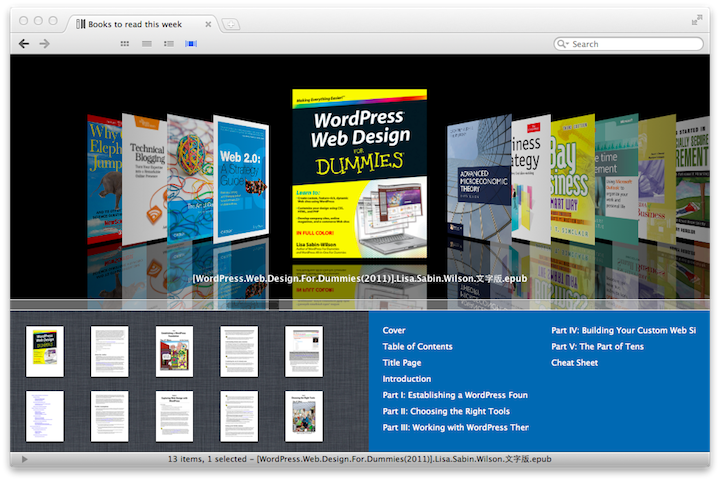Close the 'Books to read this week' tab
Image resolution: width=720 pixels, height=481 pixels.
point(208,24)
